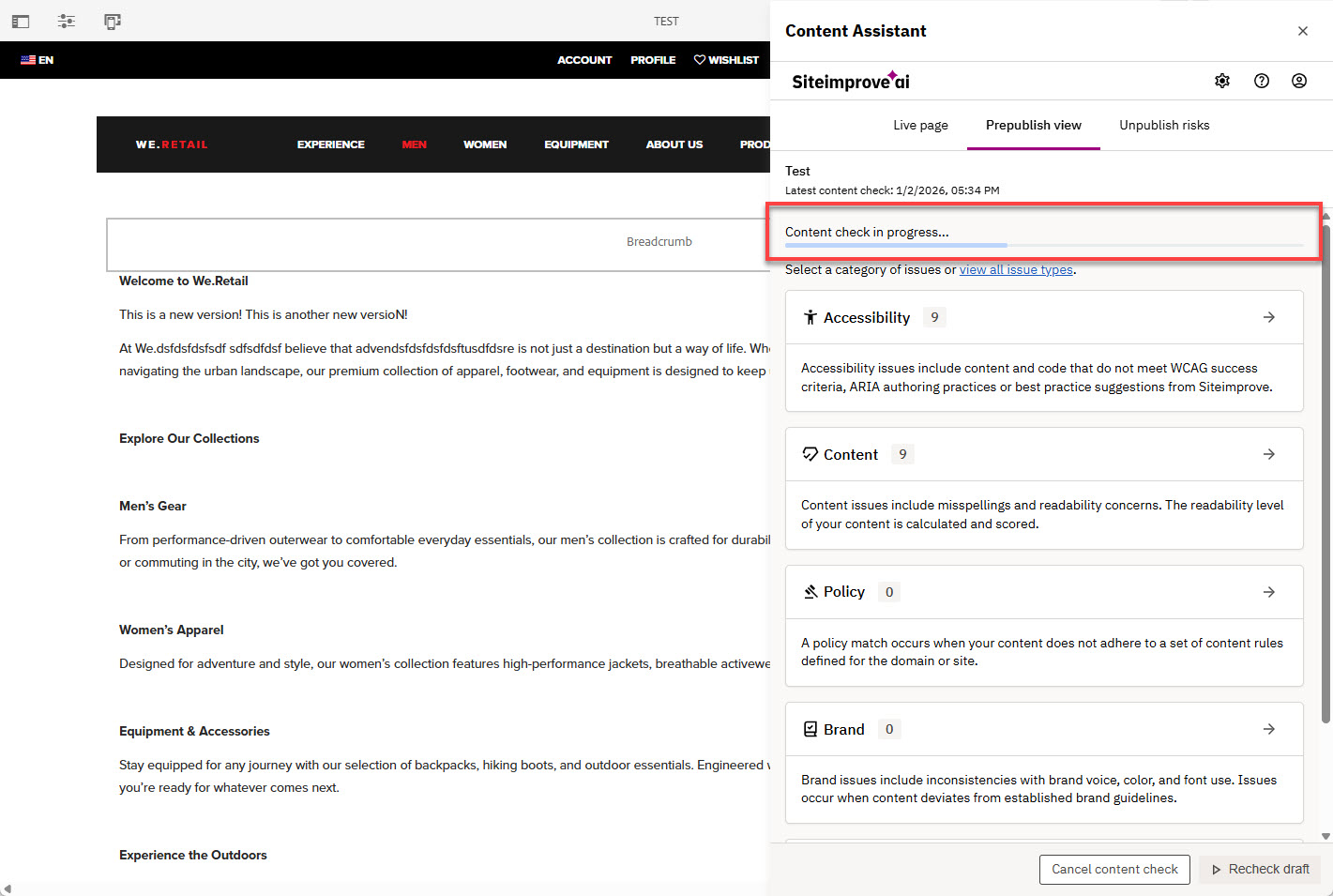
Task: Click the Accessibility card title
Action: tap(867, 317)
